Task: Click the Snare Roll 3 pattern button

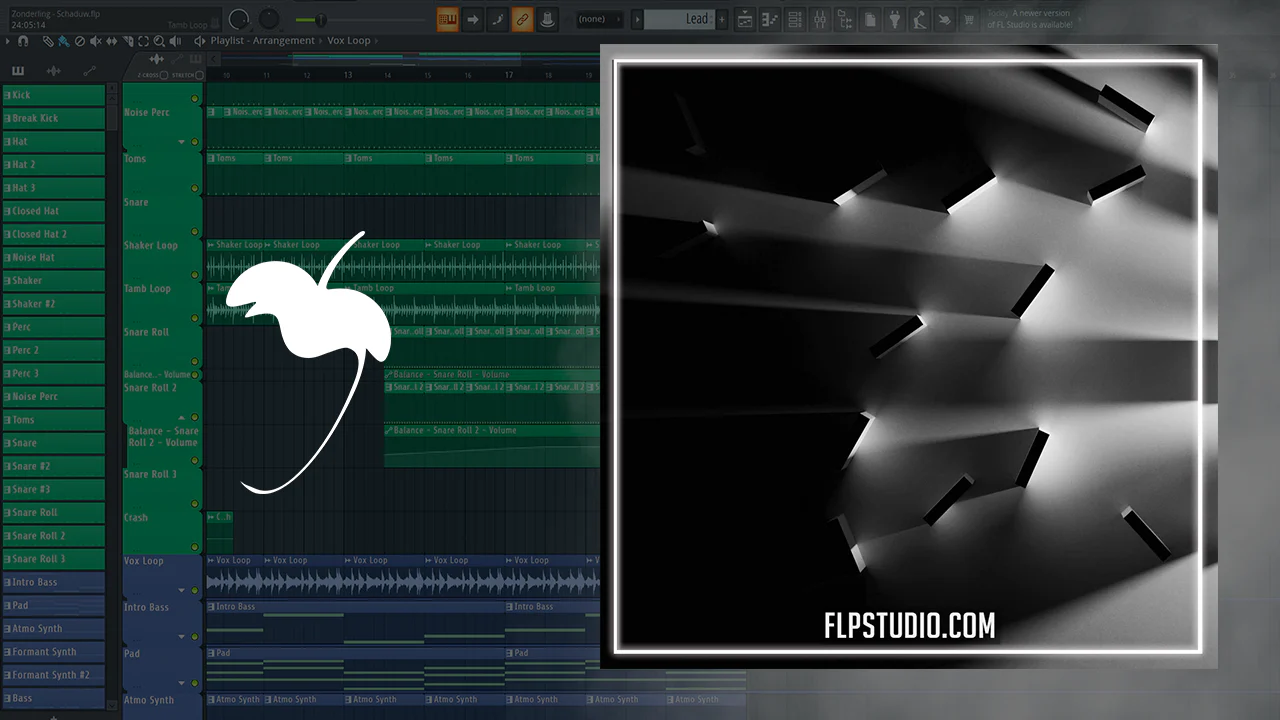Action: [x=53, y=559]
